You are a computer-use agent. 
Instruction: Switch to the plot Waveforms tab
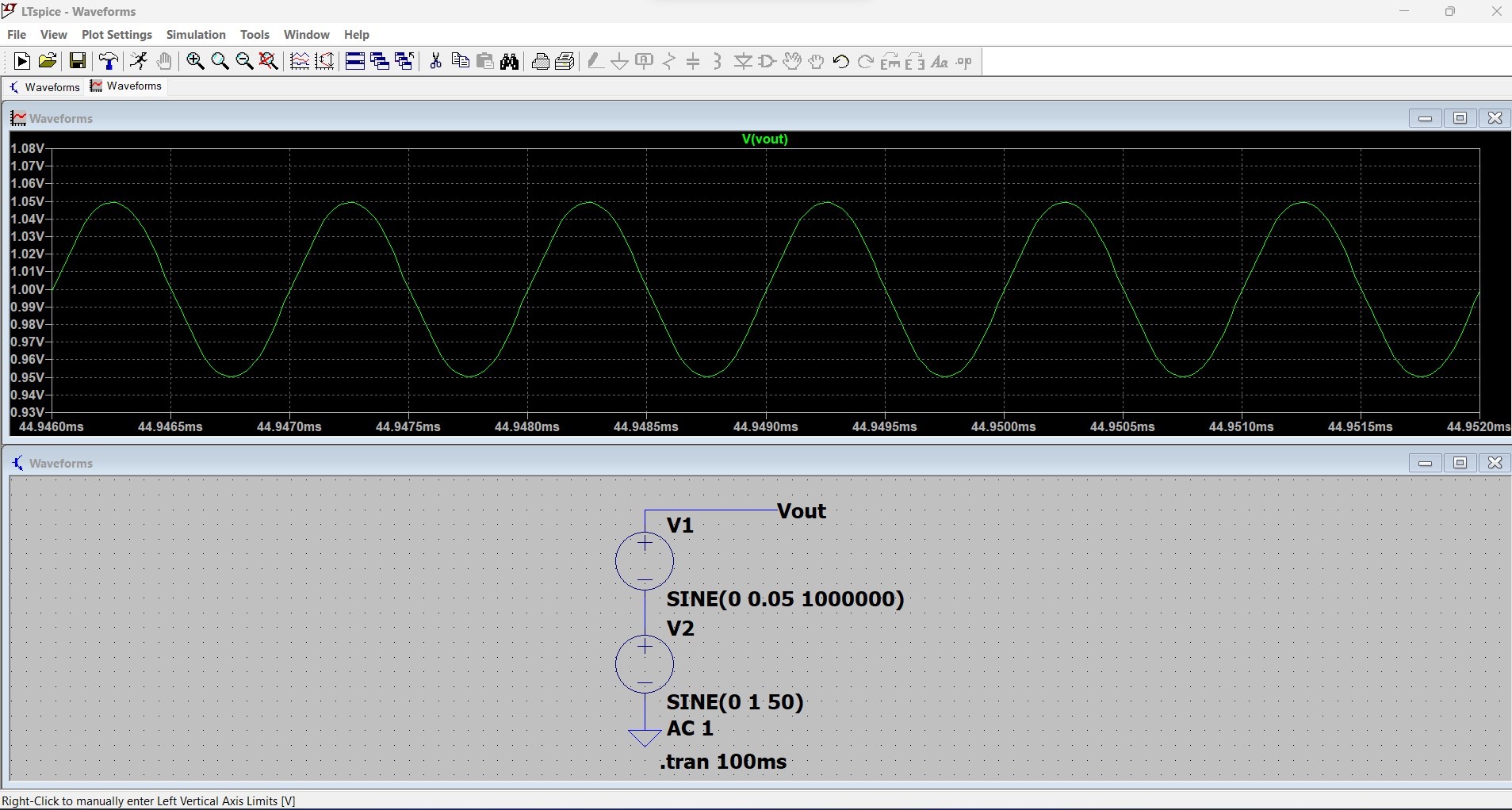tap(126, 86)
